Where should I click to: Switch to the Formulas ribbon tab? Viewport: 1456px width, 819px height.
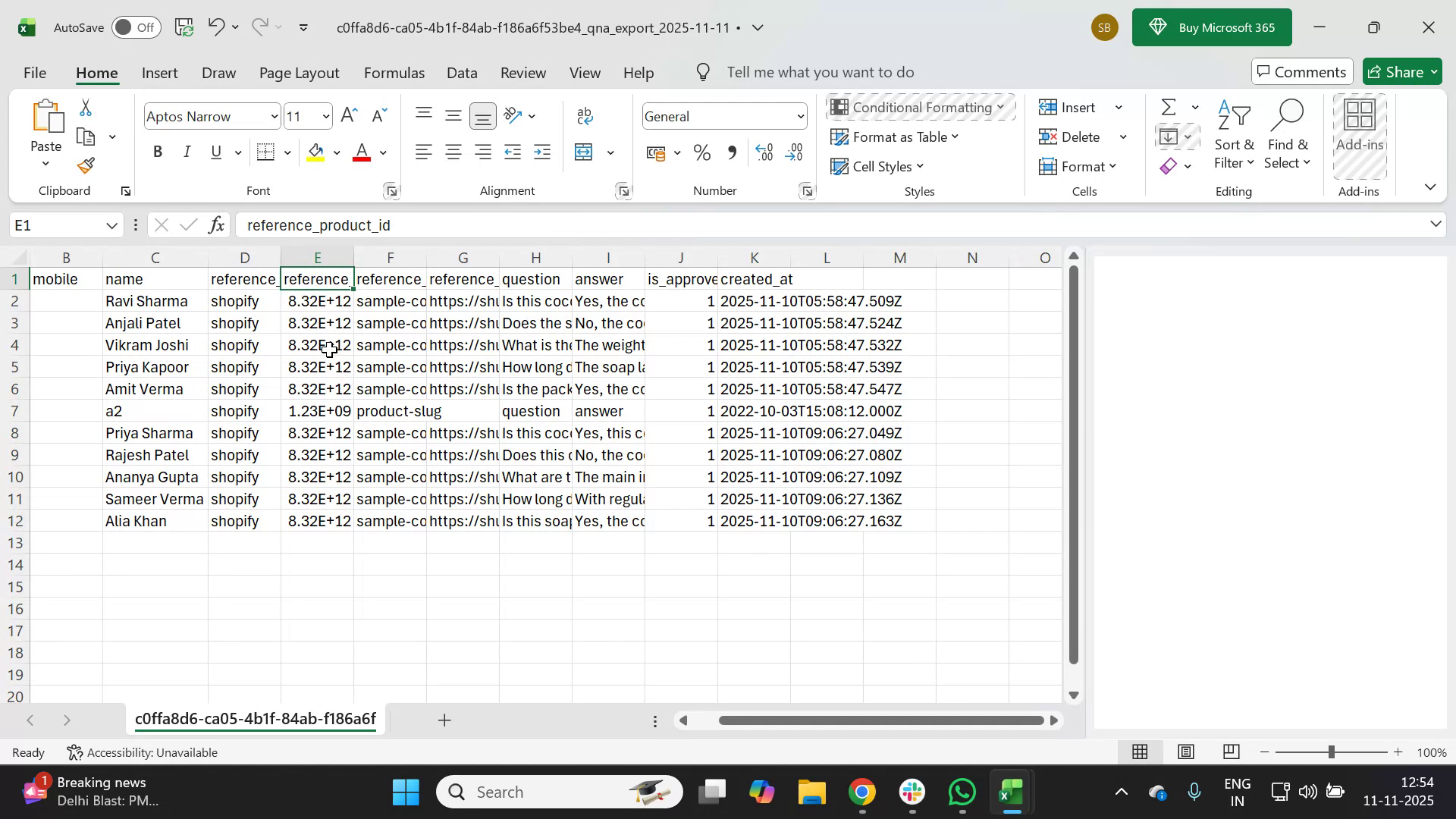394,72
